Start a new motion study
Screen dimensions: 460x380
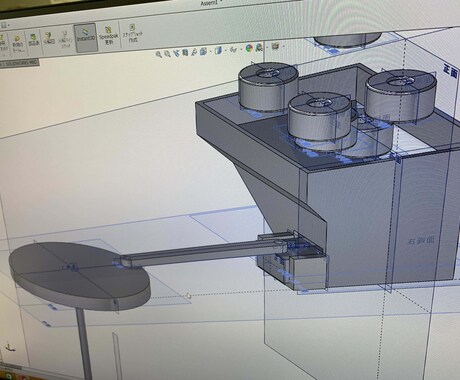pyautogui.click(x=18, y=43)
